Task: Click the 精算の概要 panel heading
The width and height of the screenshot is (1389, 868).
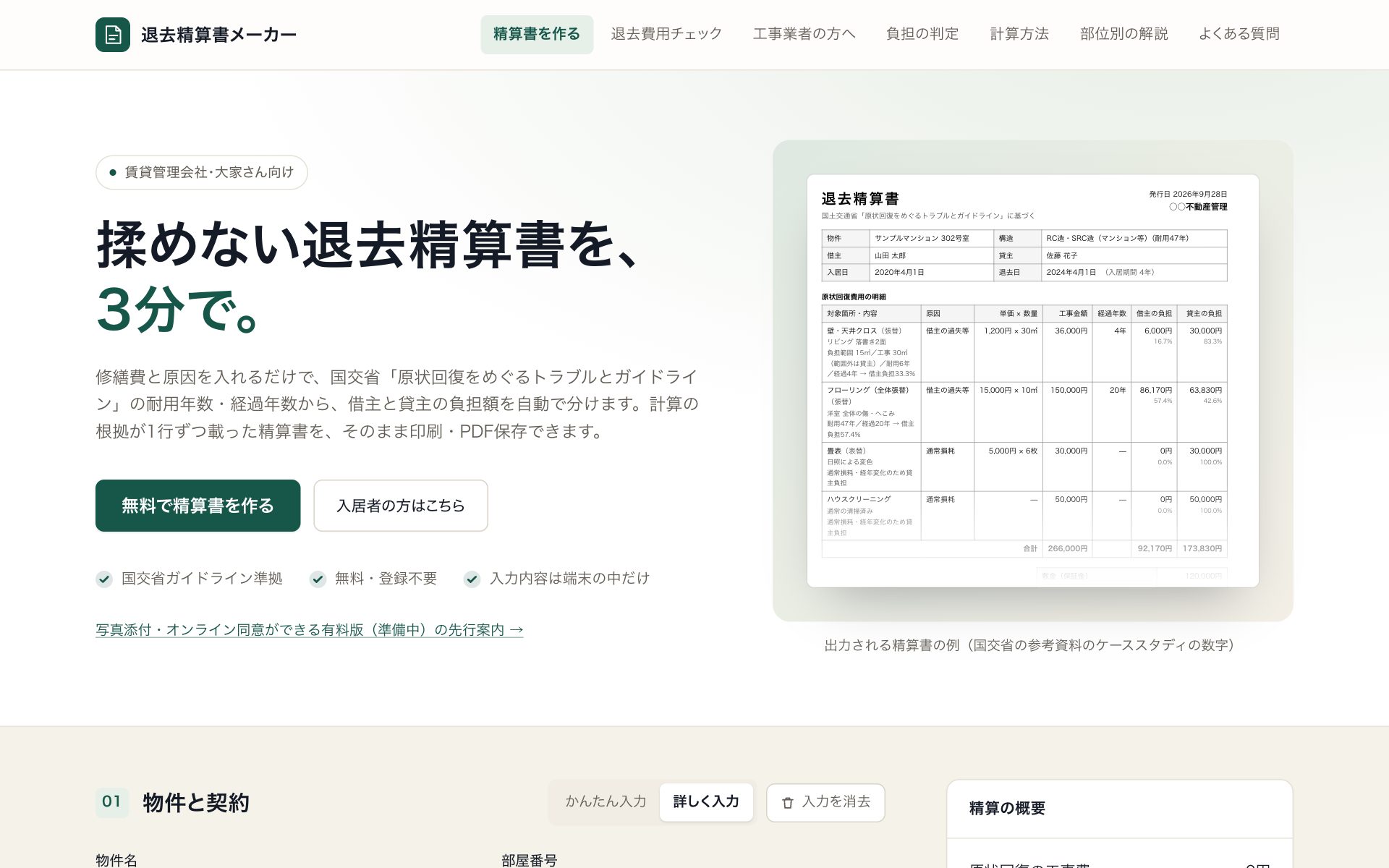Action: click(1007, 808)
